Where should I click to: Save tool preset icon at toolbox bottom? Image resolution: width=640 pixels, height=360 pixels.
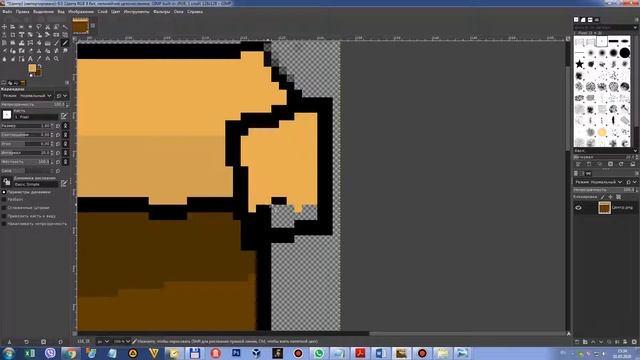tap(10, 342)
